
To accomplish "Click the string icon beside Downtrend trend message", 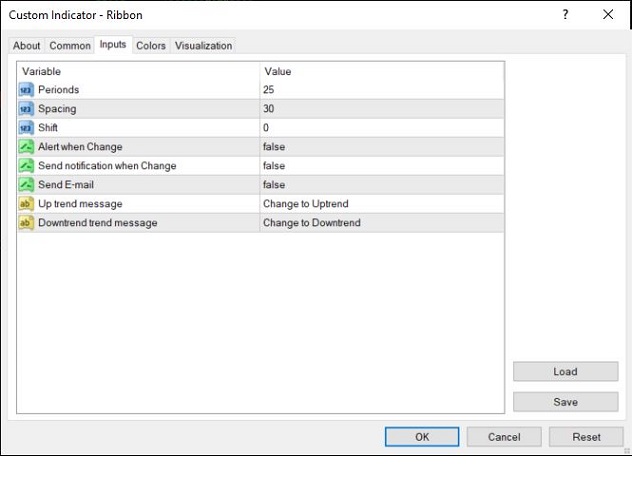I will pyautogui.click(x=26, y=223).
